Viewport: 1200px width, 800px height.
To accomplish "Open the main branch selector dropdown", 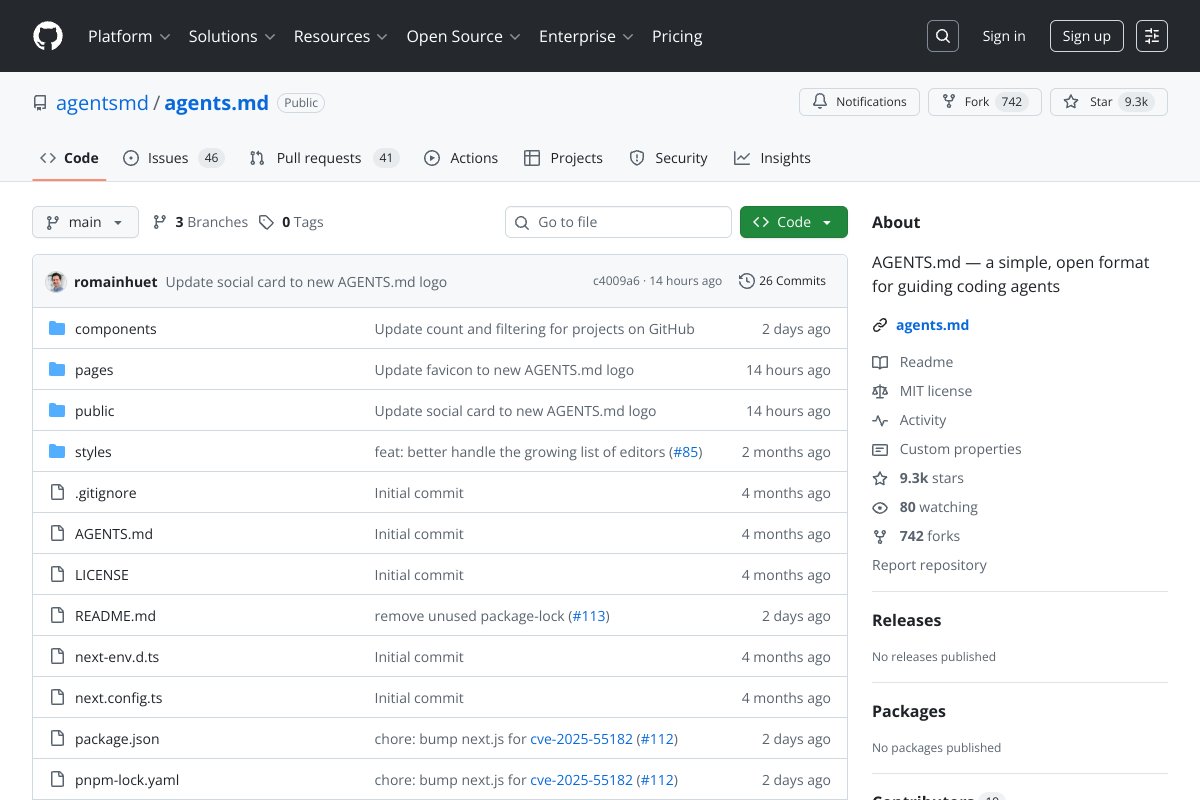I will pos(85,222).
